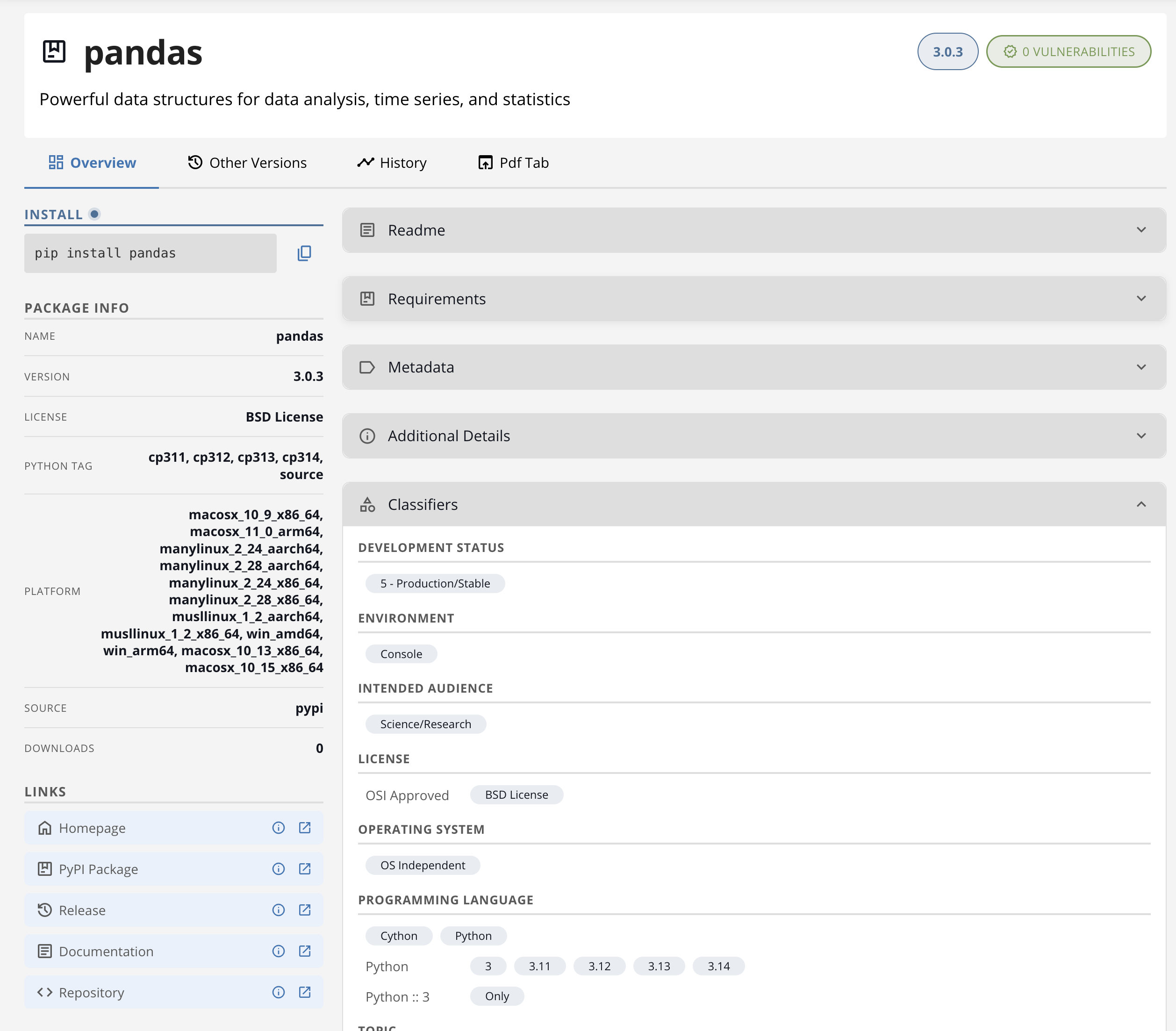Open PyPI Package external link icon
This screenshot has height=1031, width=1176.
(x=305, y=869)
